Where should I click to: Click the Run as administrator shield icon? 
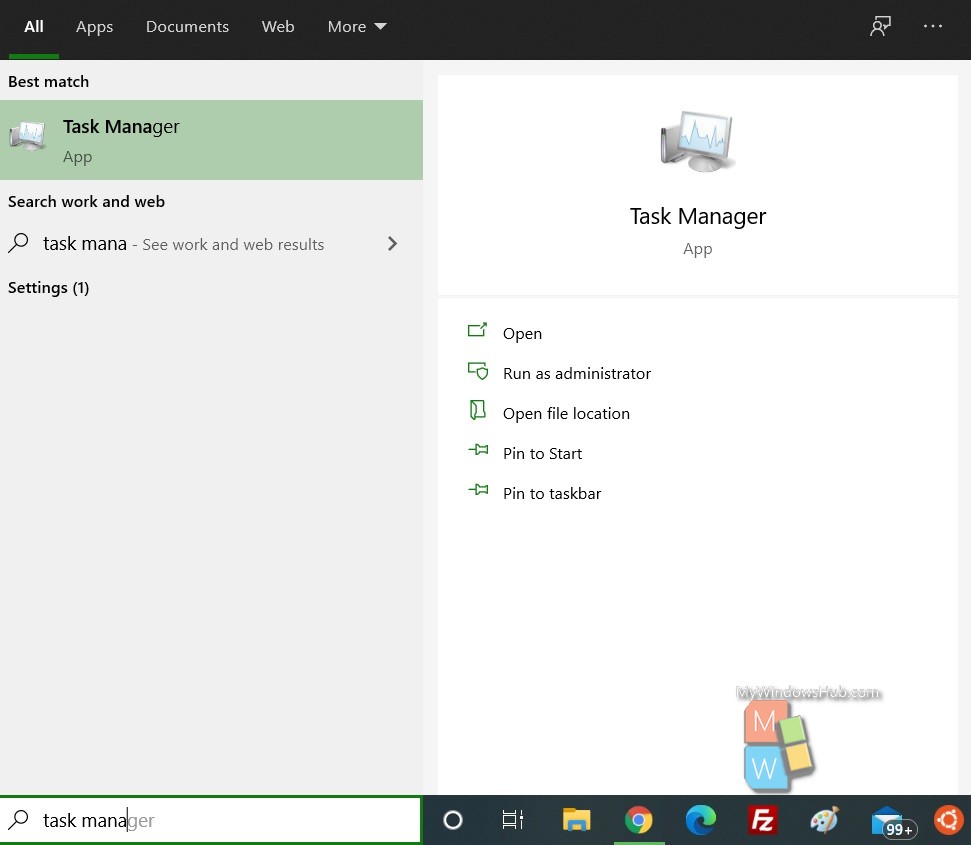click(x=477, y=370)
